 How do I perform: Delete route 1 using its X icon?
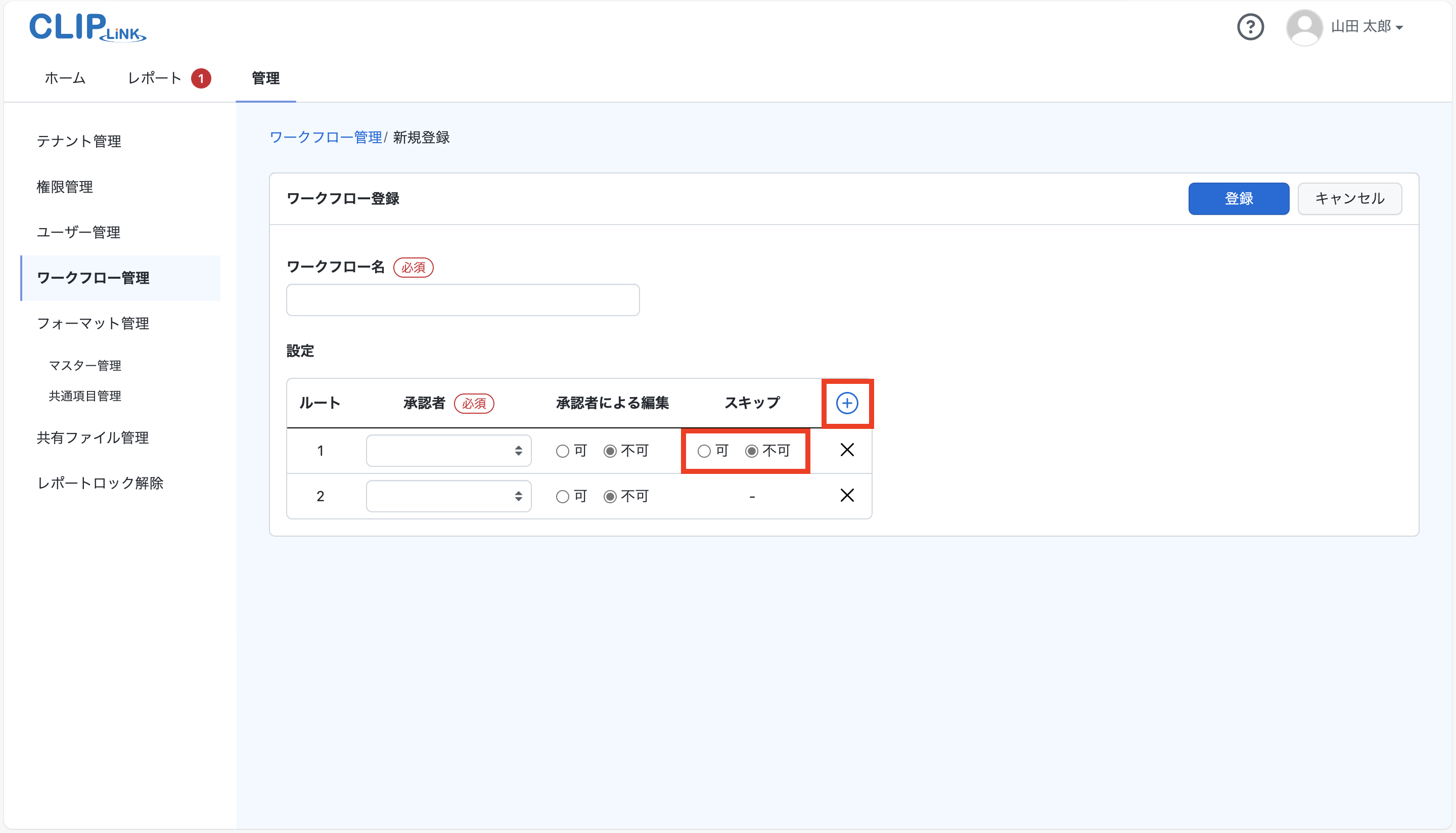[x=847, y=450]
